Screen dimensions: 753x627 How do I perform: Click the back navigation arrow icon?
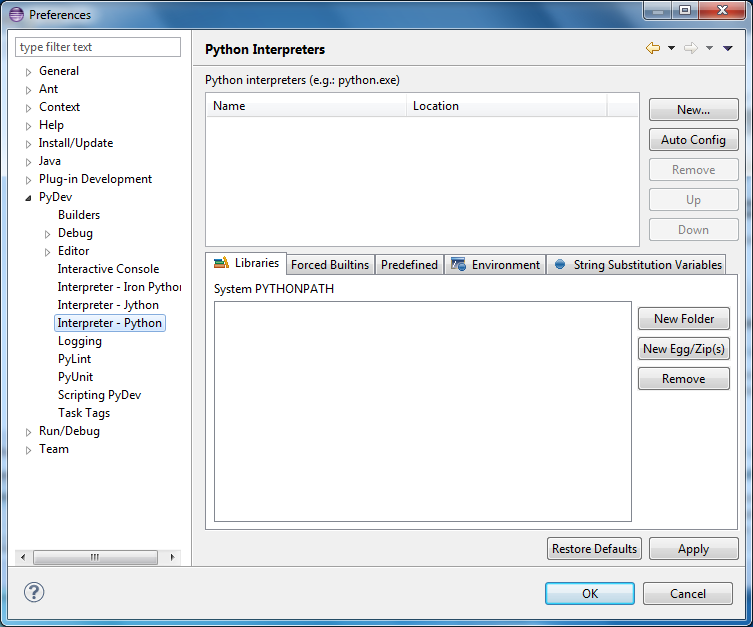(x=653, y=48)
